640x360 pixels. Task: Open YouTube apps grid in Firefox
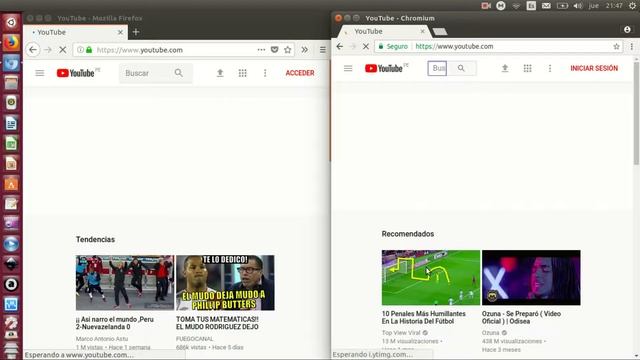pos(242,73)
